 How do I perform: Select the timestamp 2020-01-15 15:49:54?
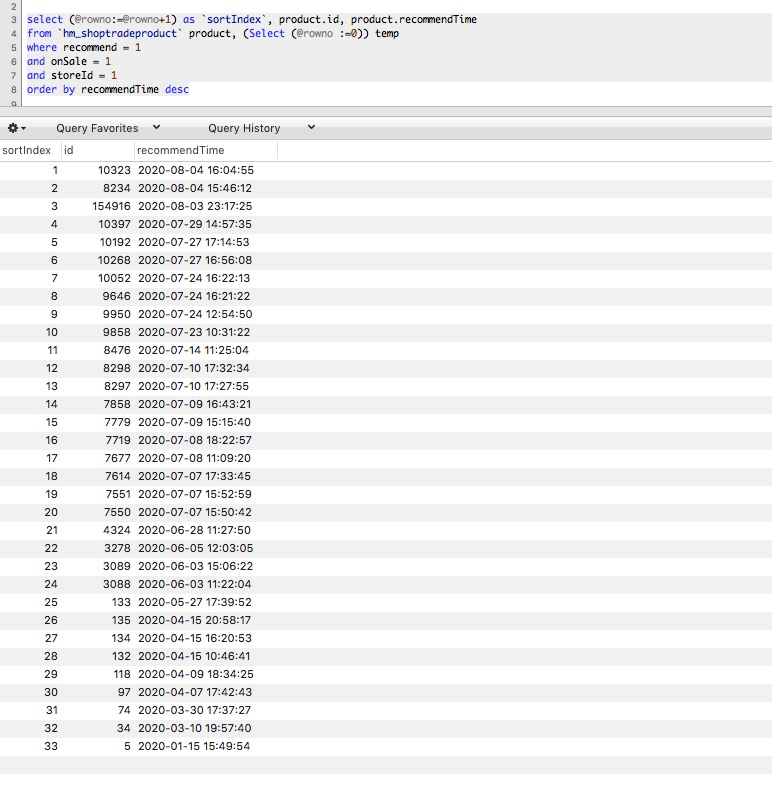pyautogui.click(x=195, y=746)
